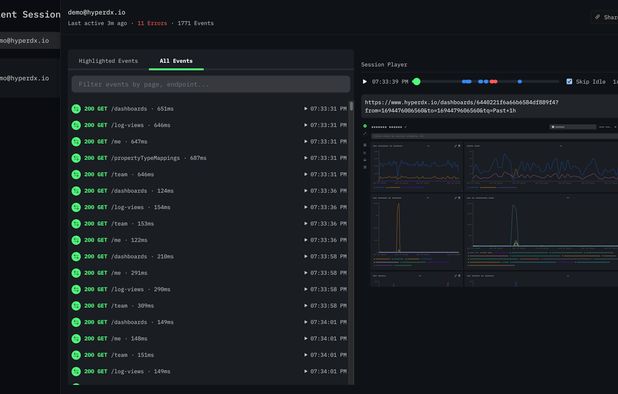Jump playback to the /me 122ms event via its play icon
618x394 pixels.
[x=305, y=240]
